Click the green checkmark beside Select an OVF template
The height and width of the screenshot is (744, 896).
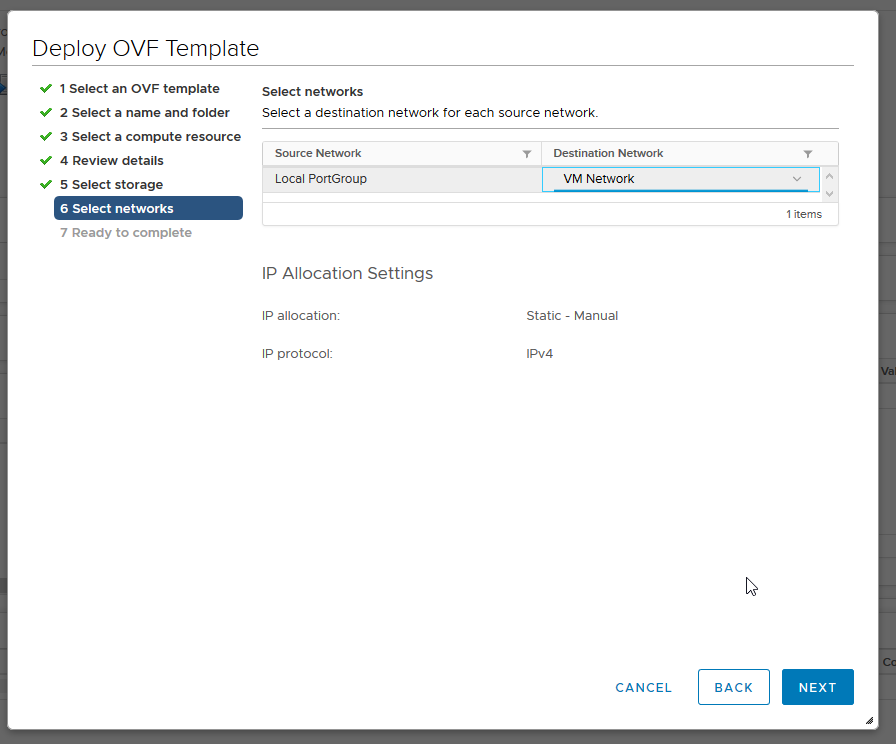click(x=46, y=88)
